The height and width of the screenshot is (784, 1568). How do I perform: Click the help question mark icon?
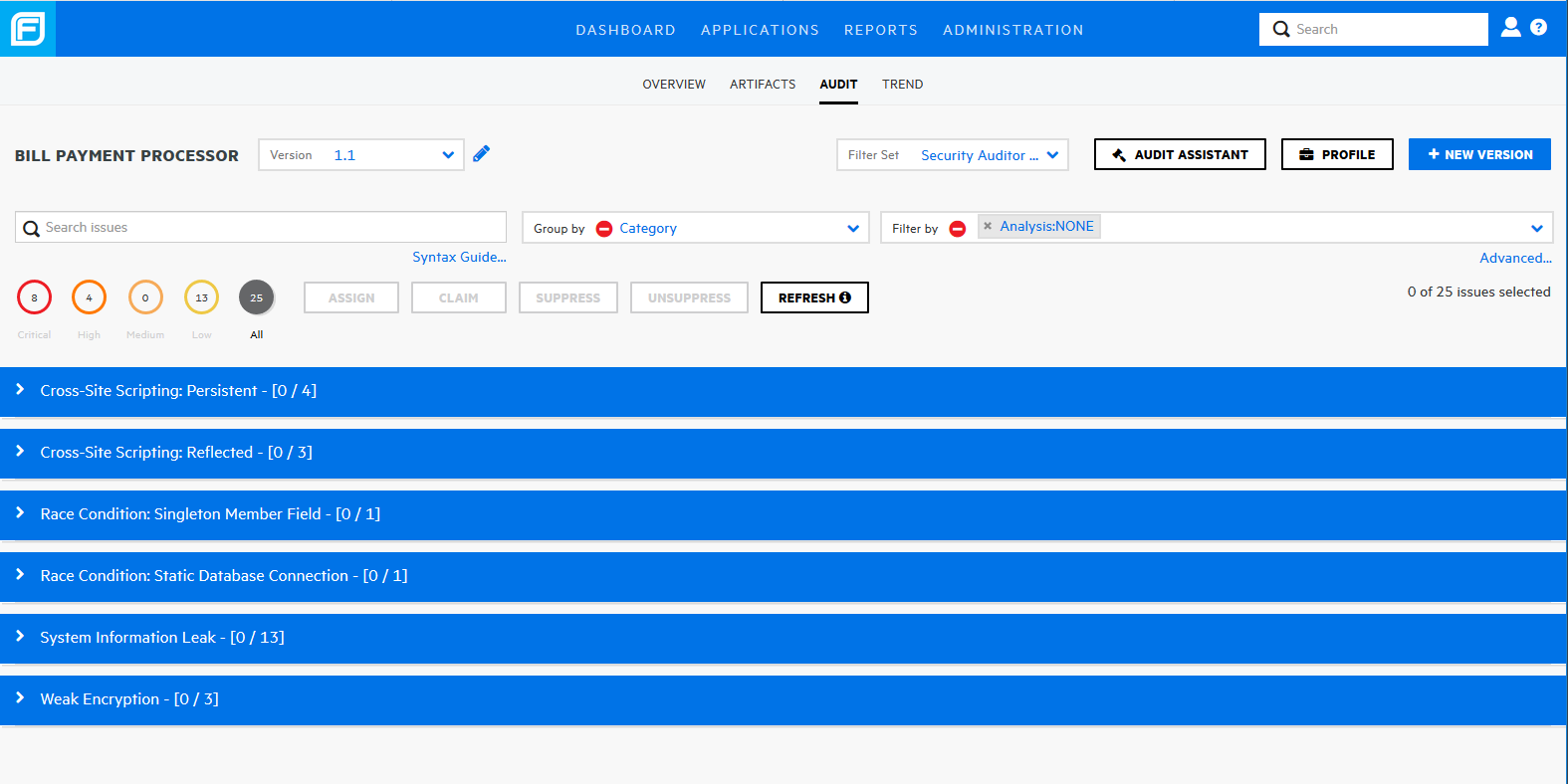1538,28
